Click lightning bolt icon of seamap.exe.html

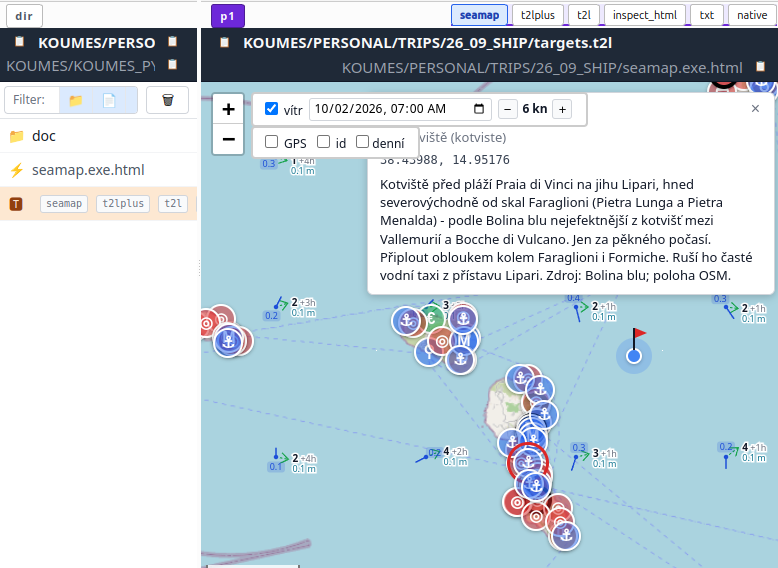[16, 170]
